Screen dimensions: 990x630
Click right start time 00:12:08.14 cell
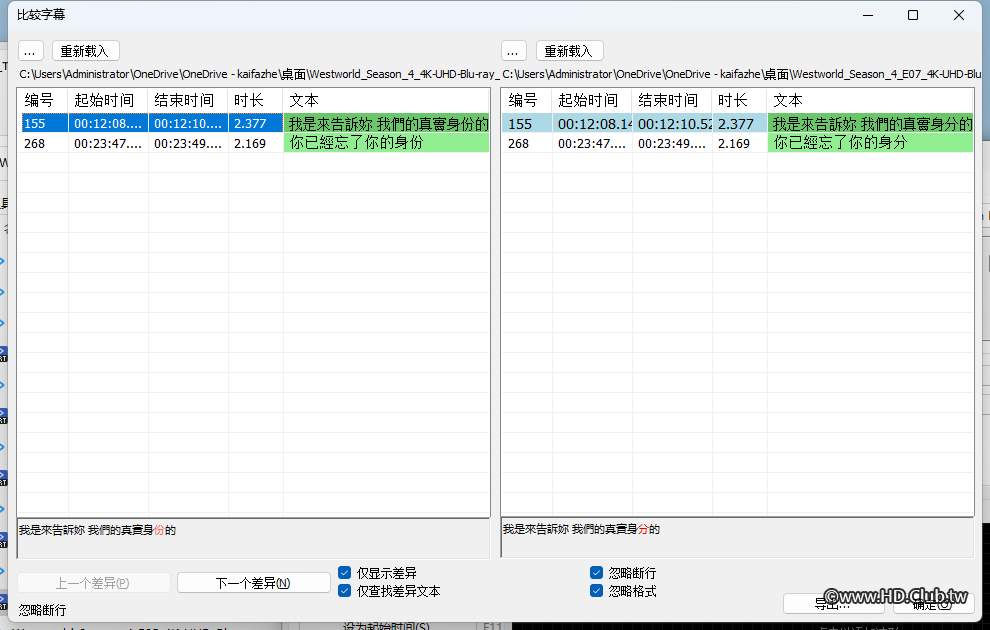pyautogui.click(x=592, y=124)
